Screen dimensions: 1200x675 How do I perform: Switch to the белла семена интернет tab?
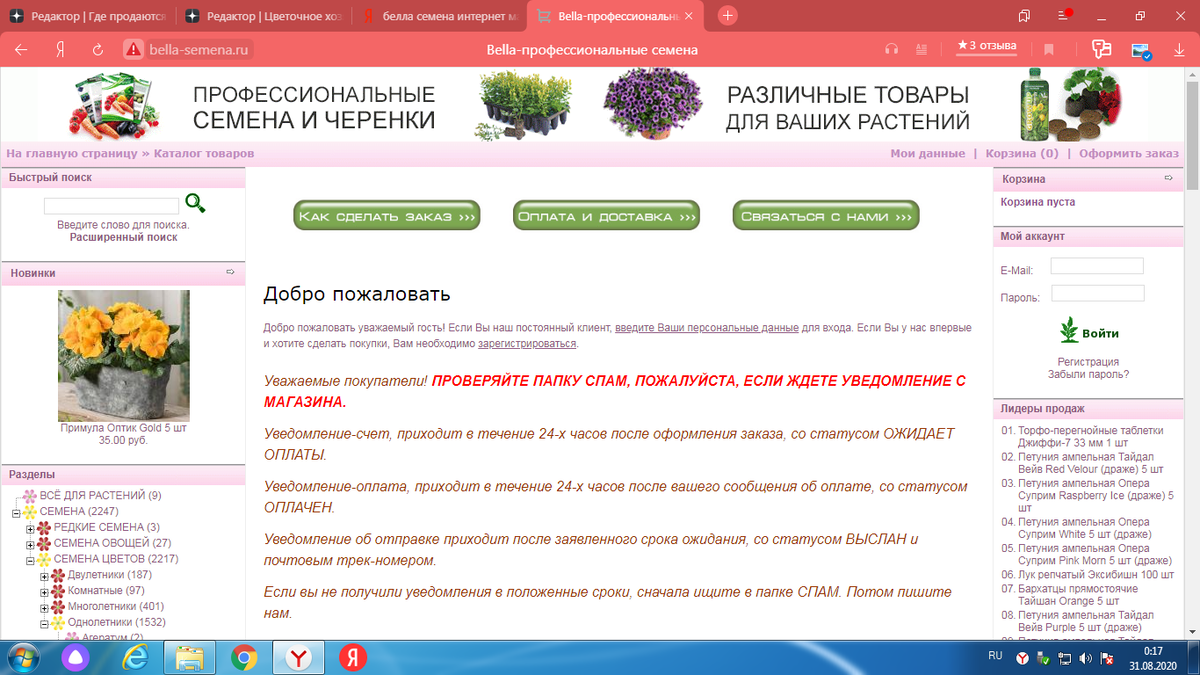coord(439,16)
